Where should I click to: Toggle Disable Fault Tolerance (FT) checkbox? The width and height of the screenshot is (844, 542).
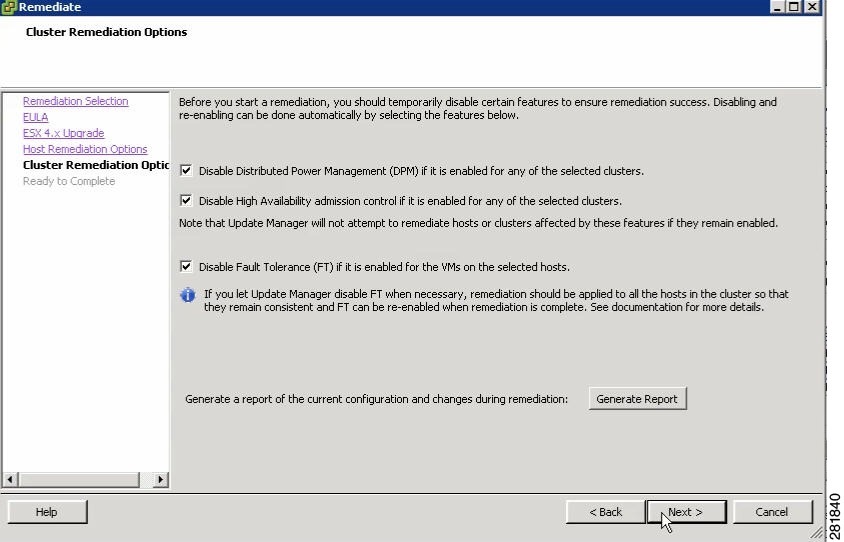tap(186, 266)
